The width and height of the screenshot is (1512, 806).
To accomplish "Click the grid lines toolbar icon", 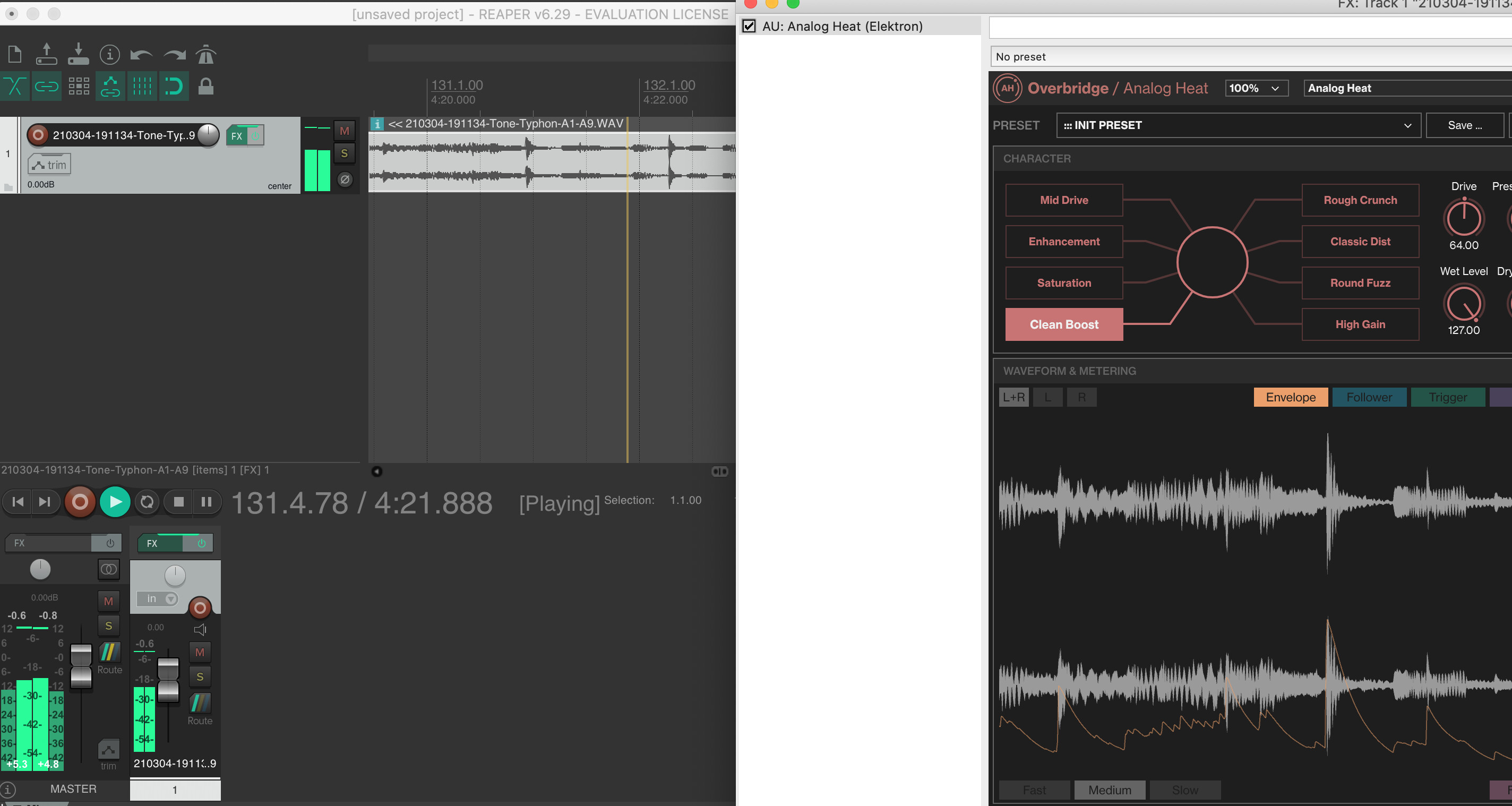I will click(x=141, y=87).
